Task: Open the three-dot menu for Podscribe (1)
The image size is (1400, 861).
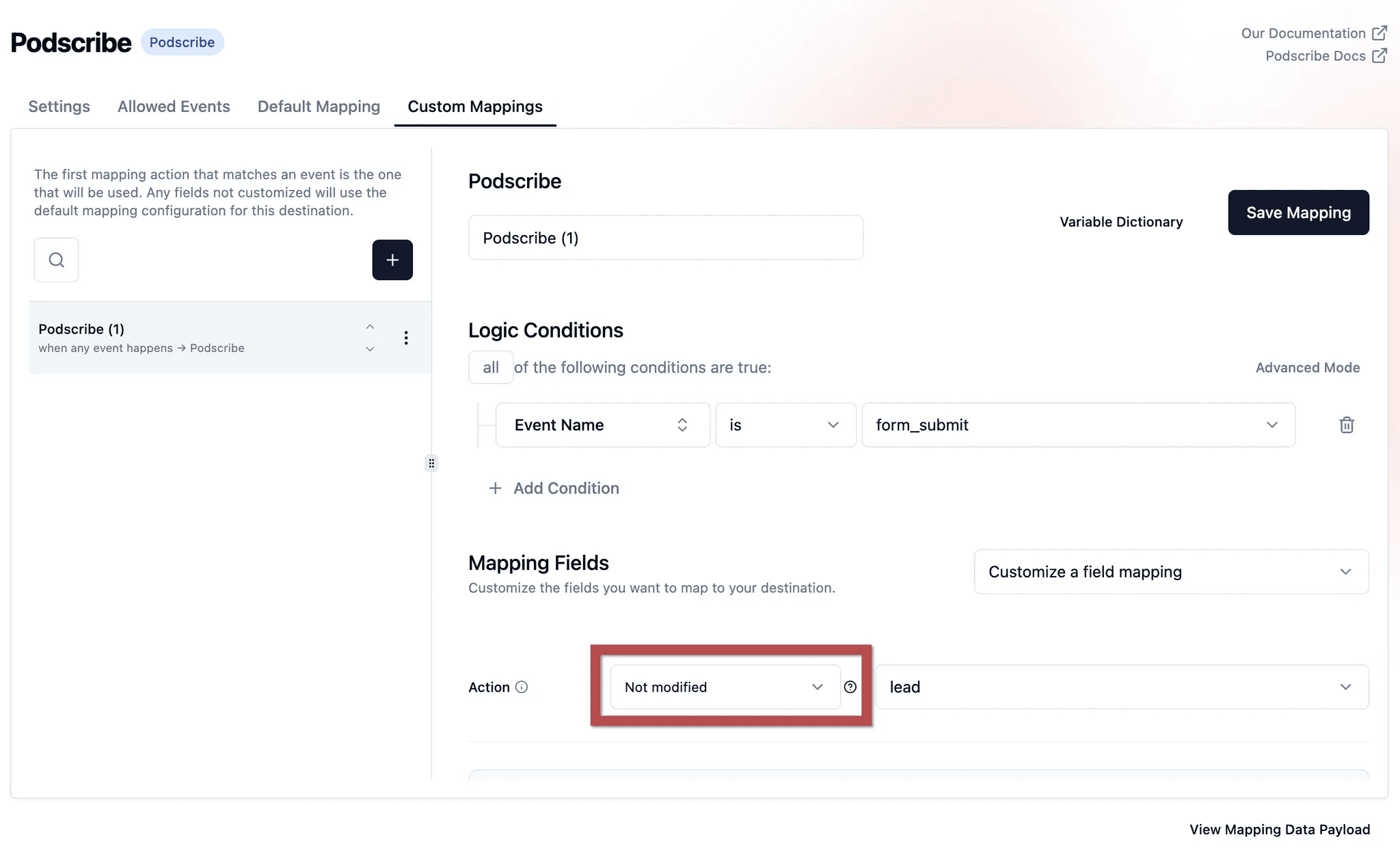Action: click(x=406, y=338)
